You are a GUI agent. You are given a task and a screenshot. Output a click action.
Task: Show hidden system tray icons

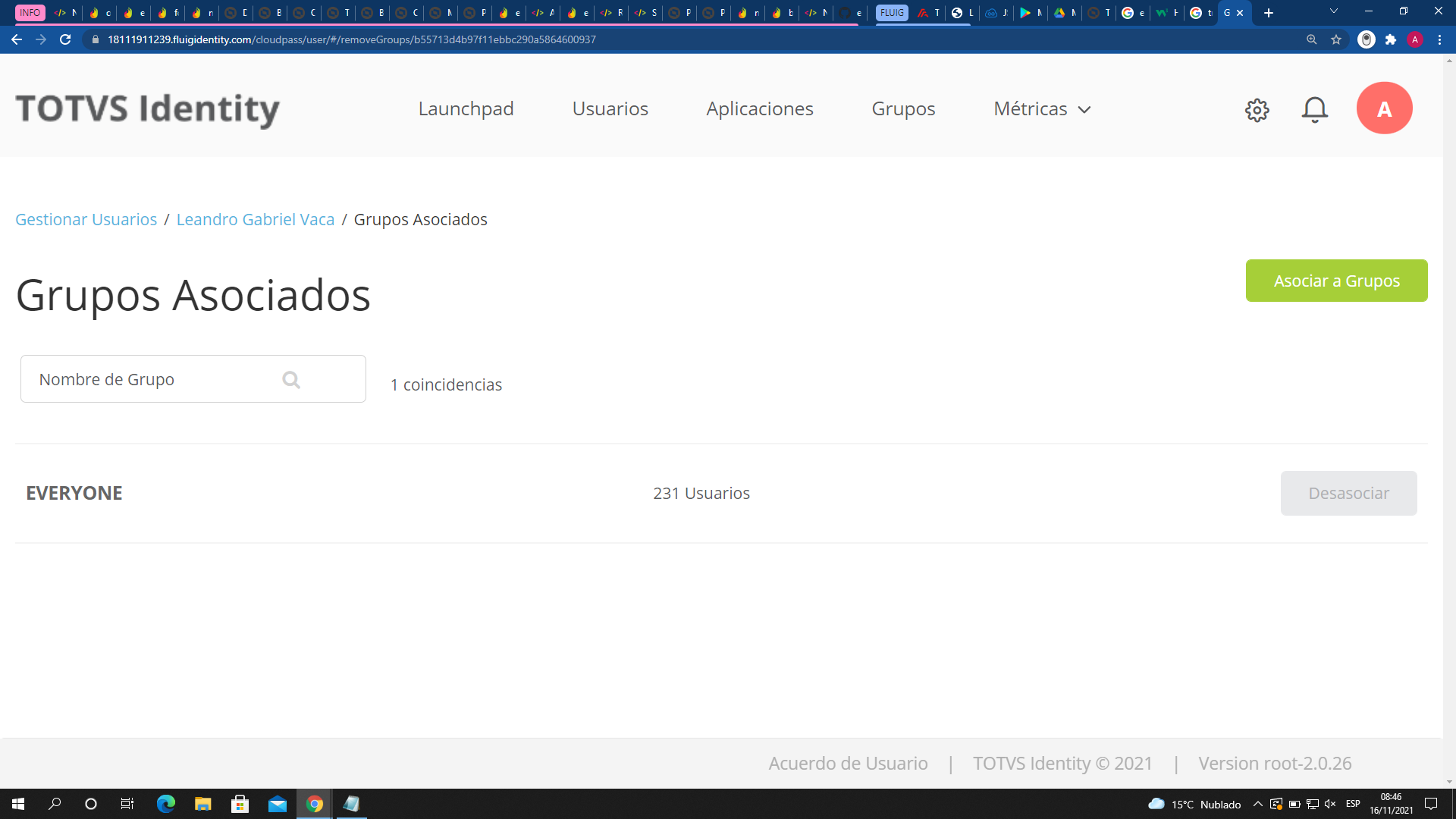[x=1257, y=804]
